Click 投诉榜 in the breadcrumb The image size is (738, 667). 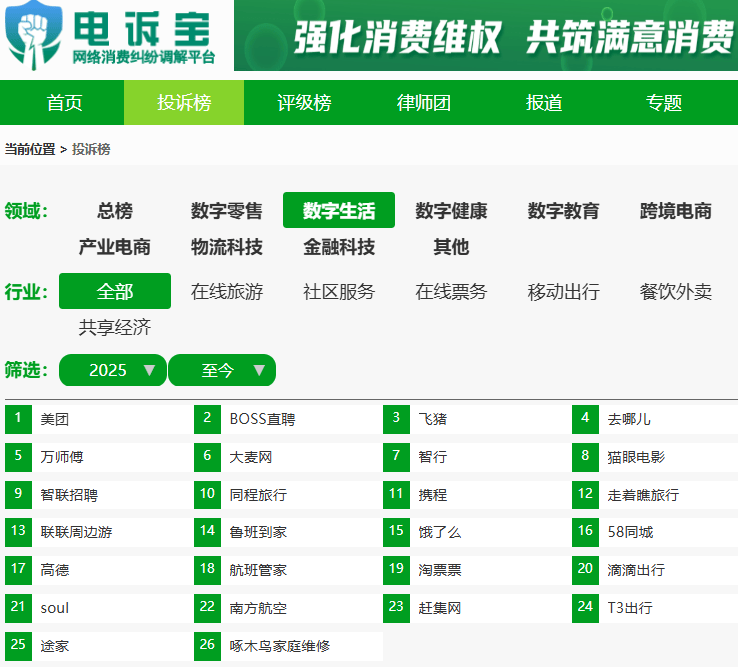point(91,149)
